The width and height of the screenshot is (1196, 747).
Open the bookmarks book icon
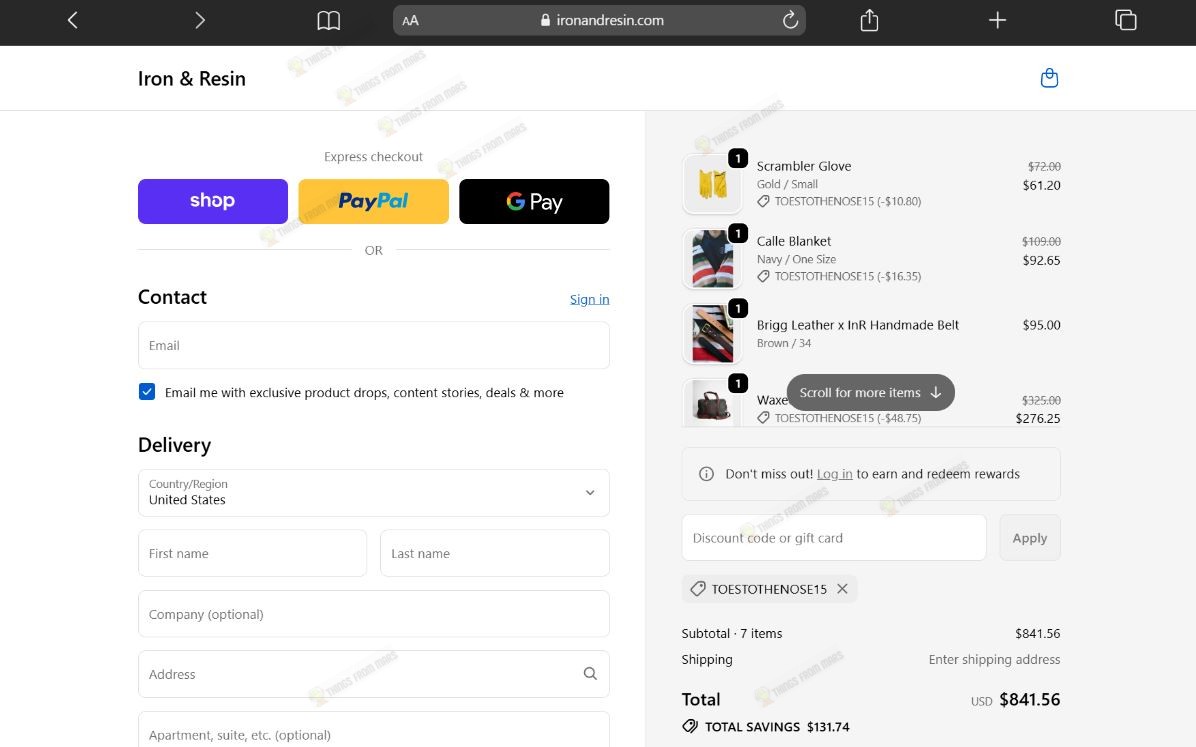(x=329, y=21)
